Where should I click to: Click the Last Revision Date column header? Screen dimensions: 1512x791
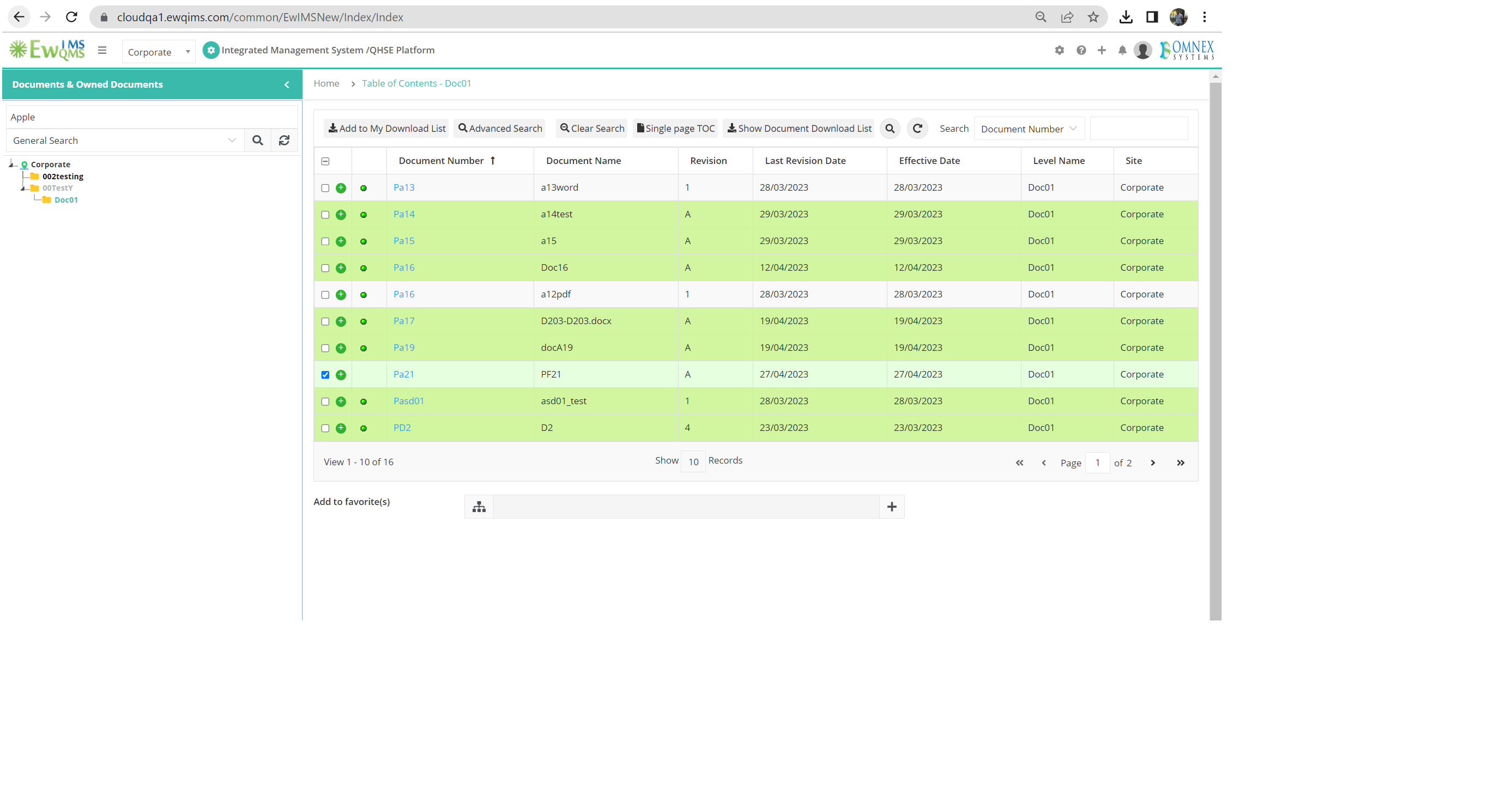pos(805,161)
